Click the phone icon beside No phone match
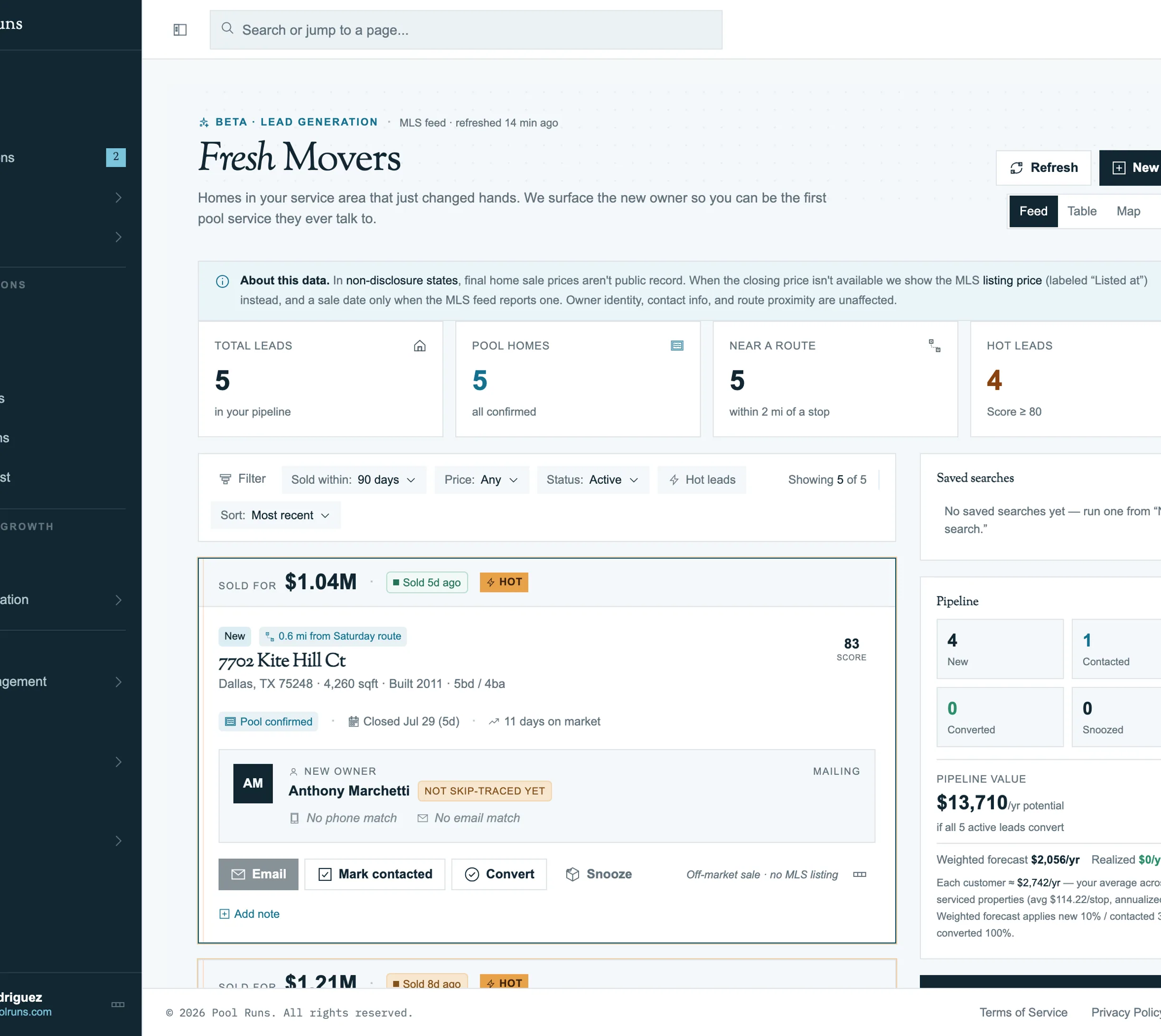The image size is (1161, 1036). point(294,818)
